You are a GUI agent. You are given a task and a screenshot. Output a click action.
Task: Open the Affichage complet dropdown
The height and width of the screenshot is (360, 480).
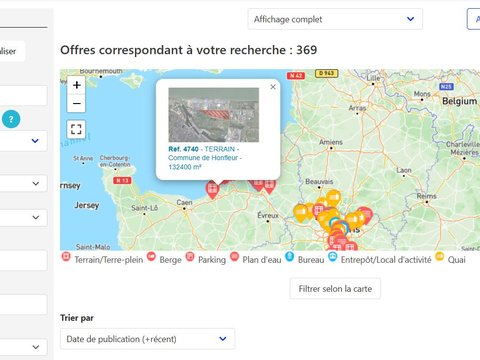(335, 19)
